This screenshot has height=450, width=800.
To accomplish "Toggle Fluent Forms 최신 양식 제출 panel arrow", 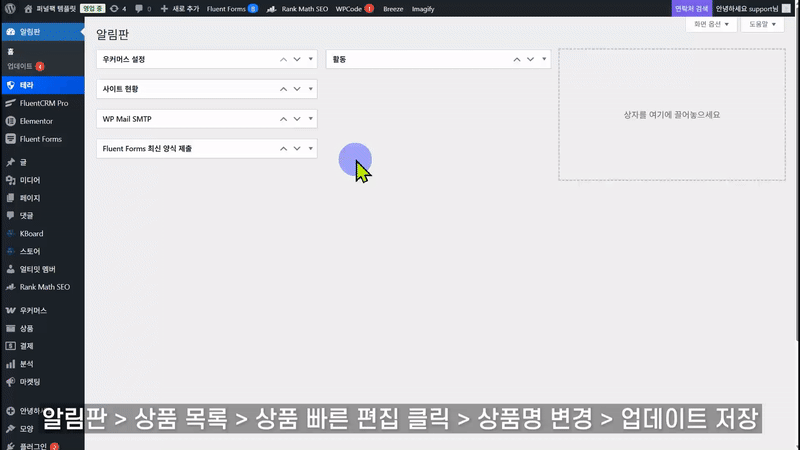I will click(310, 148).
